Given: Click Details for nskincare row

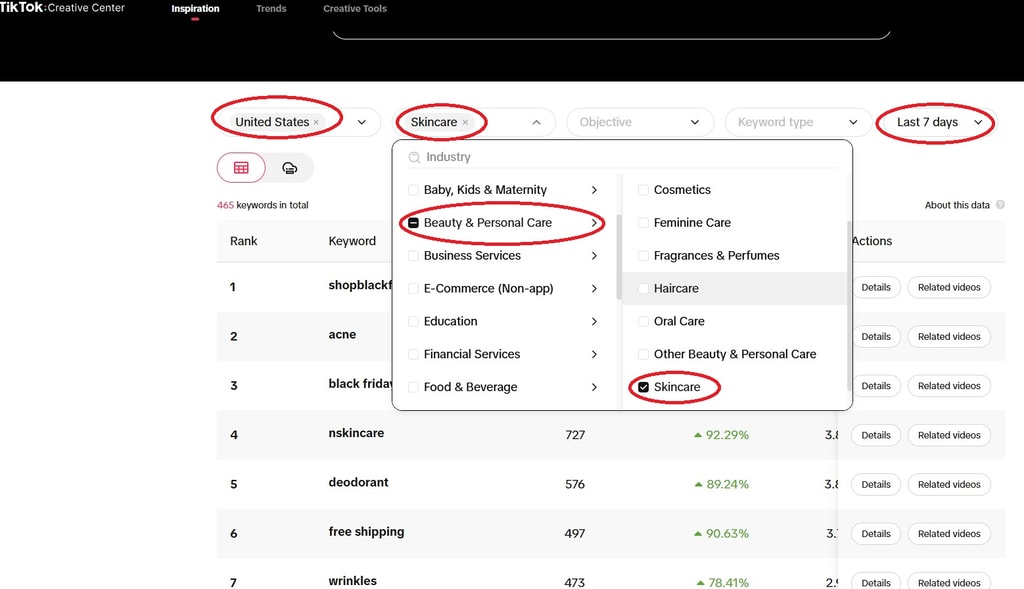Looking at the screenshot, I should point(876,435).
